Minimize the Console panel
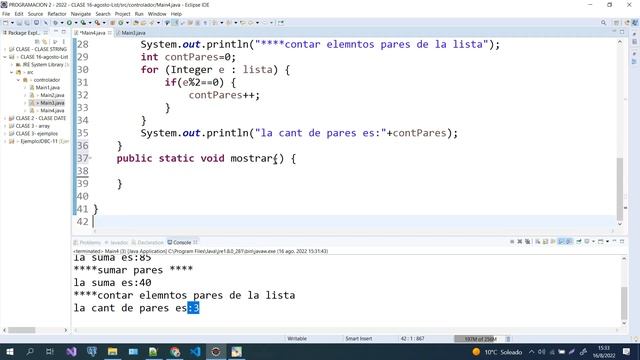 click(614, 242)
